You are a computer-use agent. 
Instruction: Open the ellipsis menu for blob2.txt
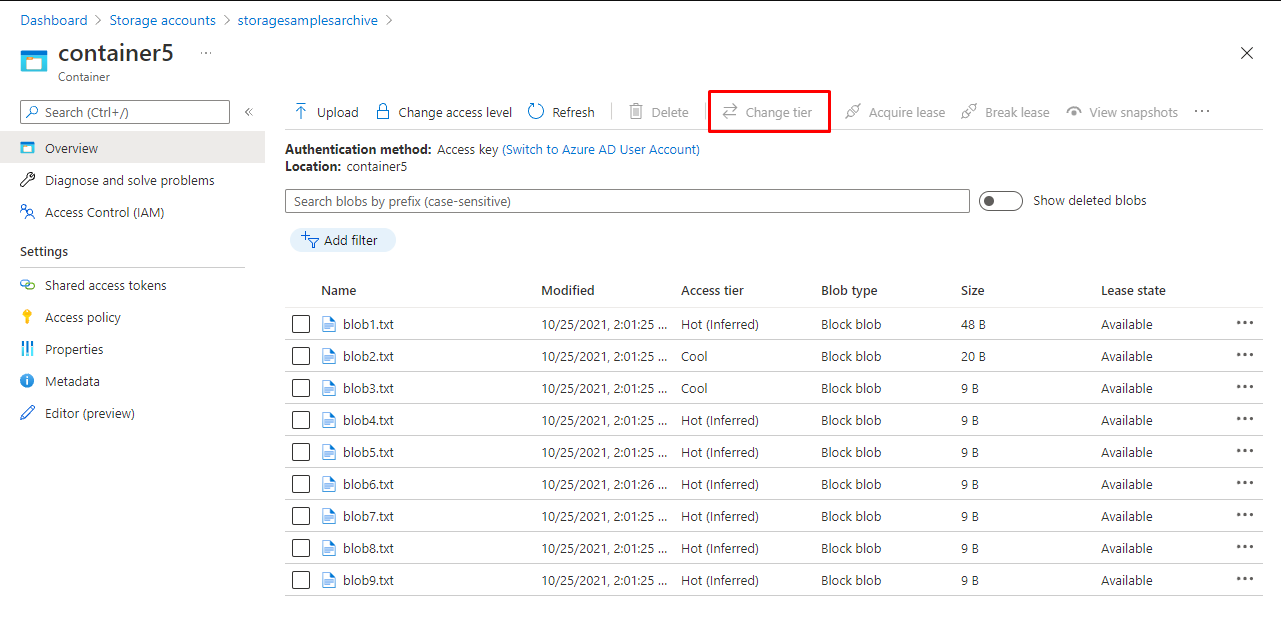pos(1245,355)
